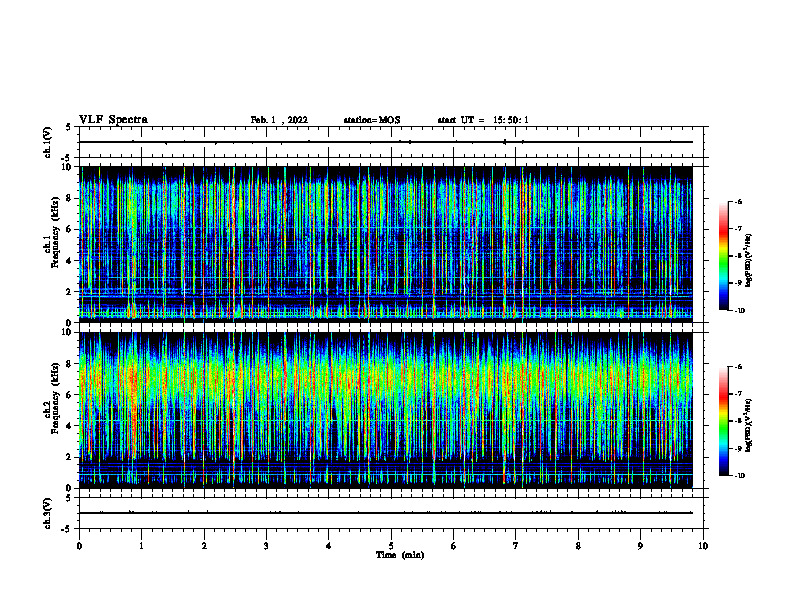Click the 'Time (min)' axis label
This screenshot has height=612, width=792.
pyautogui.click(x=400, y=555)
